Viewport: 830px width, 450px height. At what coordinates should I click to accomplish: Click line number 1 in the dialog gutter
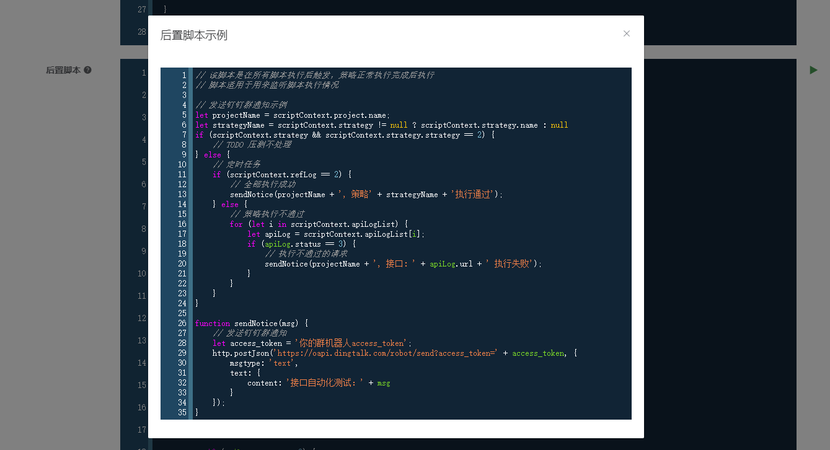click(184, 75)
